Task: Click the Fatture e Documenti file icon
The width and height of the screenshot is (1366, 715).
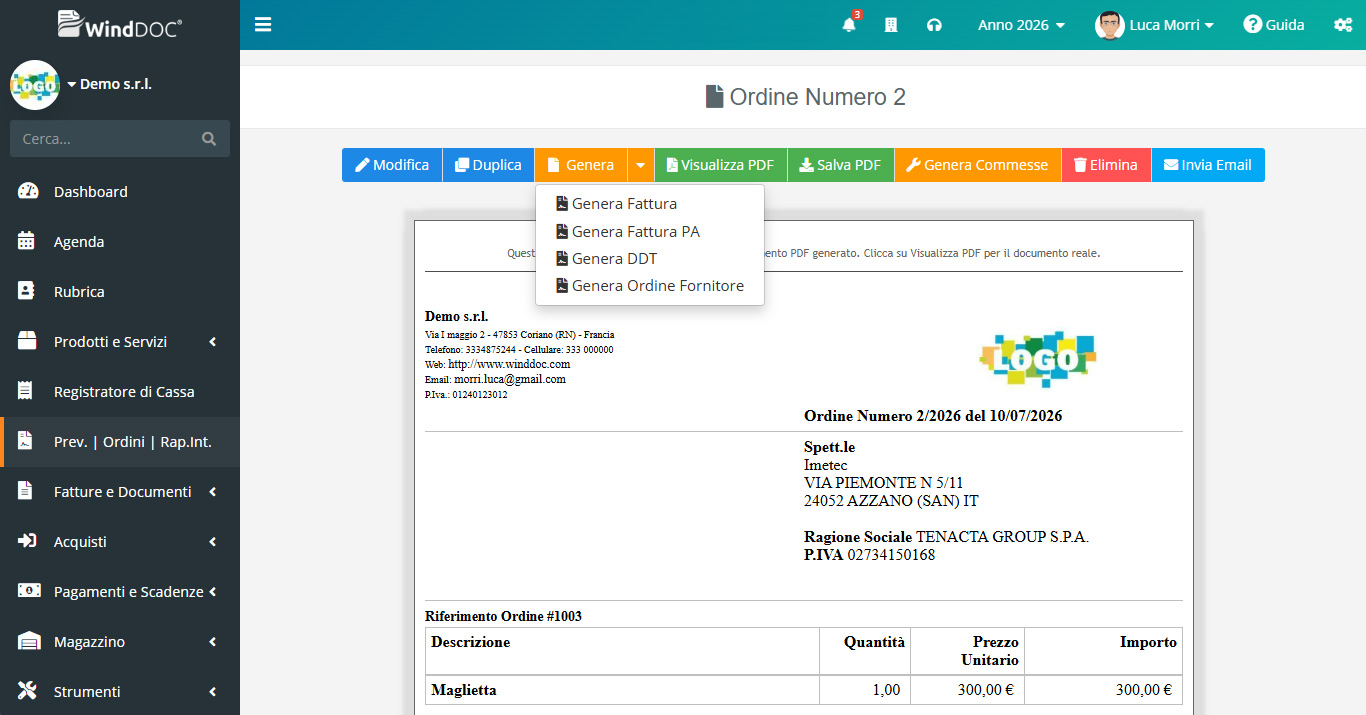Action: pyautogui.click(x=27, y=491)
